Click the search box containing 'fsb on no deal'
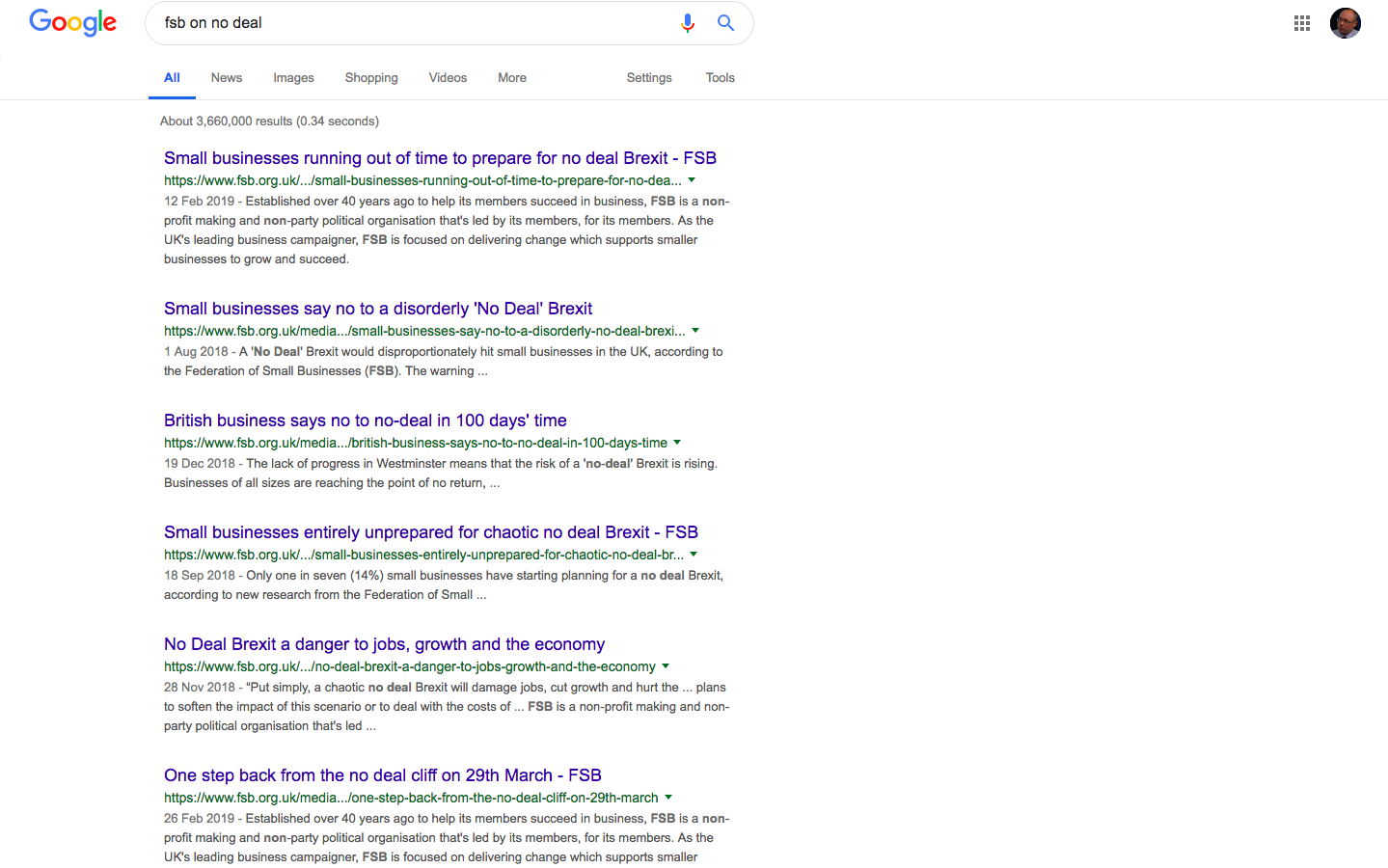Screen dimensions: 1388x868 pyautogui.click(x=415, y=23)
